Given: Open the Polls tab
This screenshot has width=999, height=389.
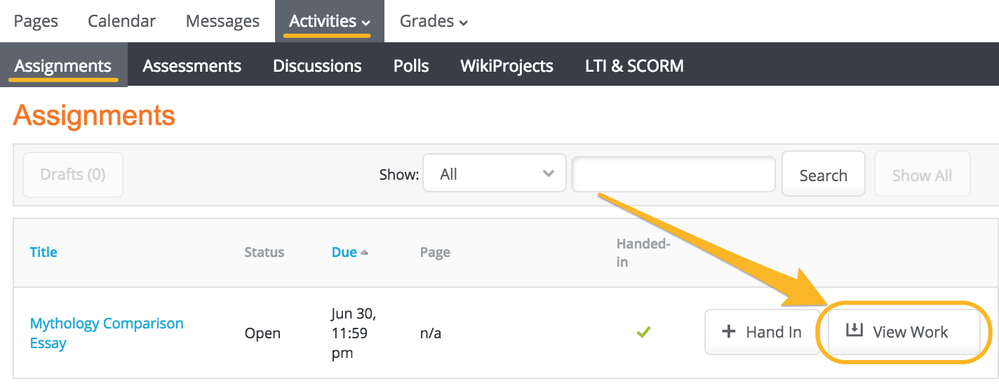Looking at the screenshot, I should [411, 66].
